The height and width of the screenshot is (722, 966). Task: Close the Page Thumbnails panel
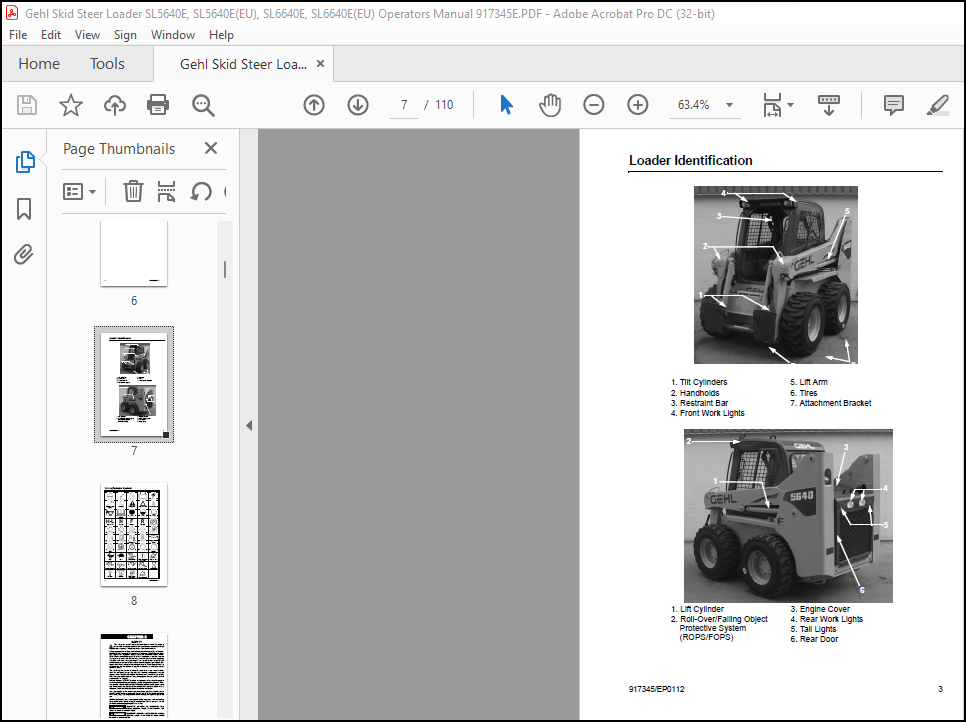pyautogui.click(x=211, y=148)
